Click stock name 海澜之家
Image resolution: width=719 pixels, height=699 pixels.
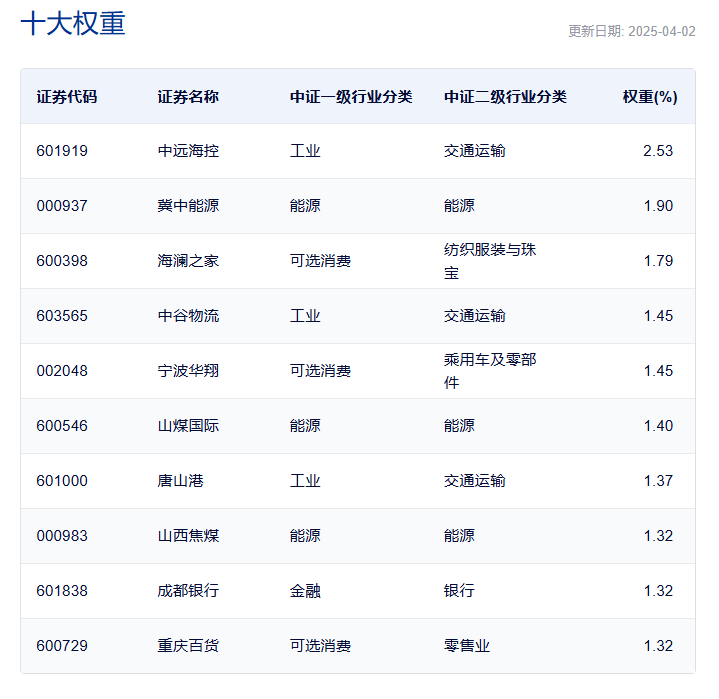188,261
